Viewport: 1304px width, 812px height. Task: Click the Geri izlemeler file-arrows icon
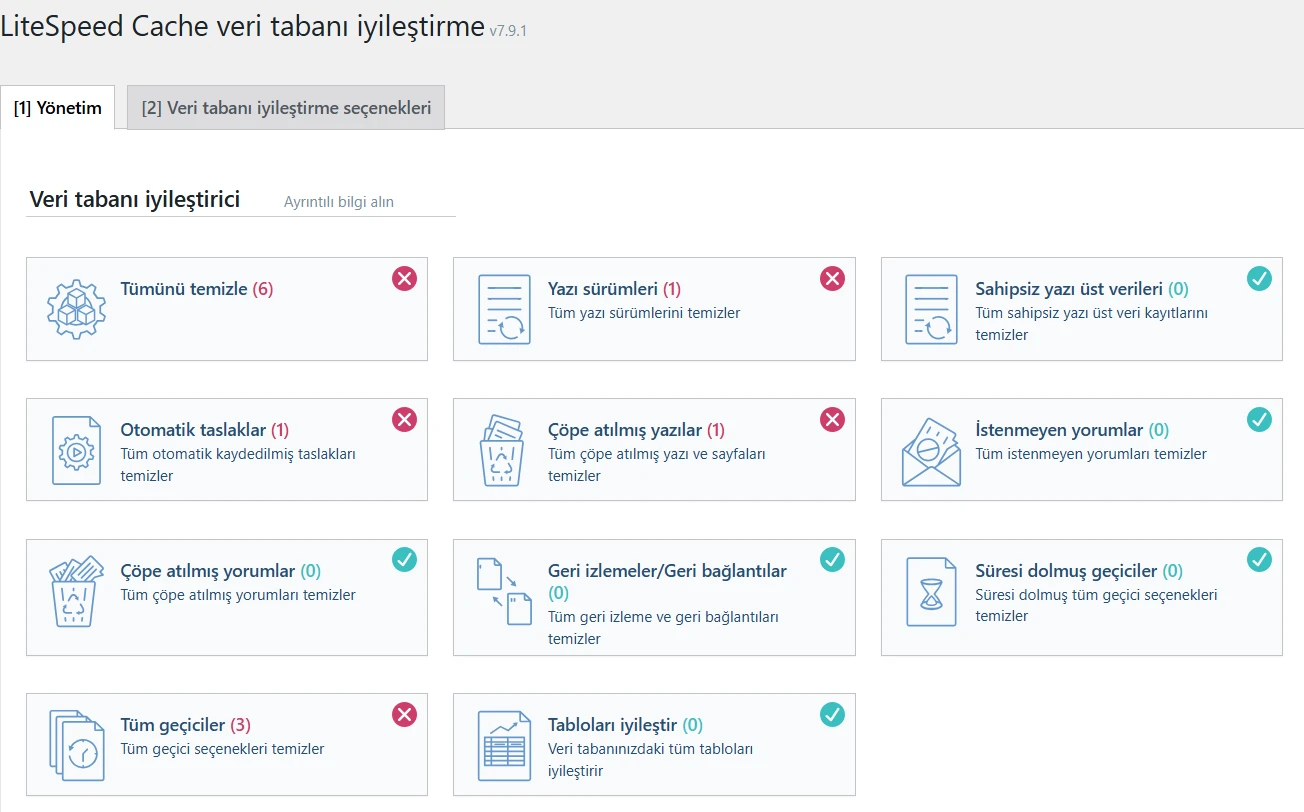click(x=504, y=591)
